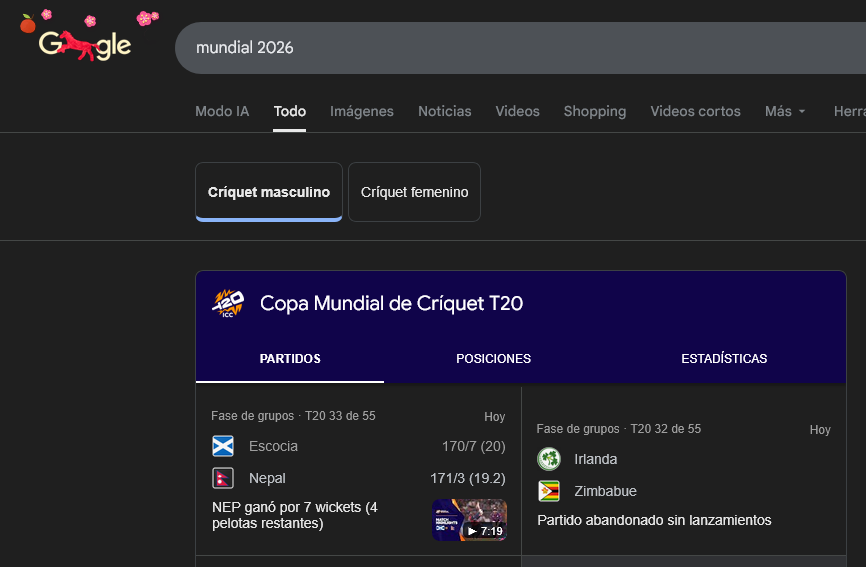Image resolution: width=866 pixels, height=567 pixels.
Task: Open the Noticias tab
Action: click(445, 112)
